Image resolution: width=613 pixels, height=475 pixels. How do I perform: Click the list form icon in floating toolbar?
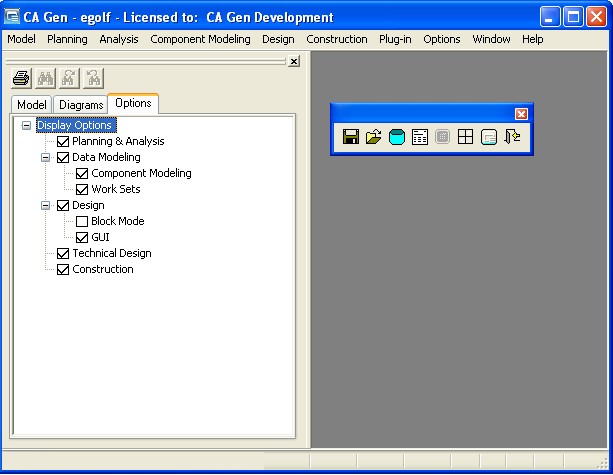(419, 137)
